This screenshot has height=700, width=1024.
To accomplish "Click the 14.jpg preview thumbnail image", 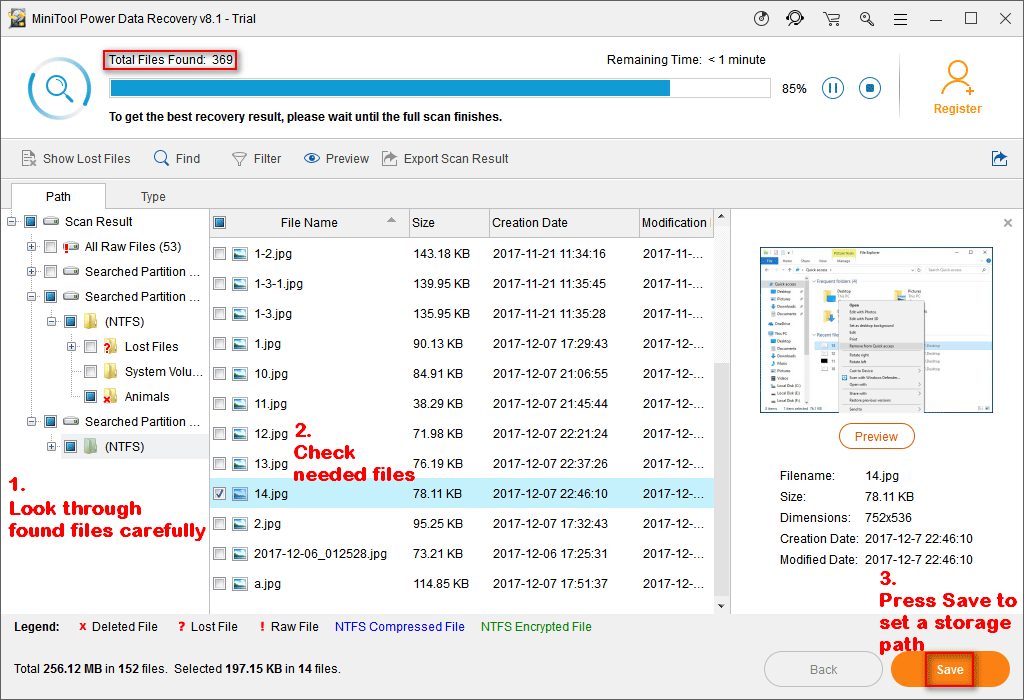I will pos(876,330).
